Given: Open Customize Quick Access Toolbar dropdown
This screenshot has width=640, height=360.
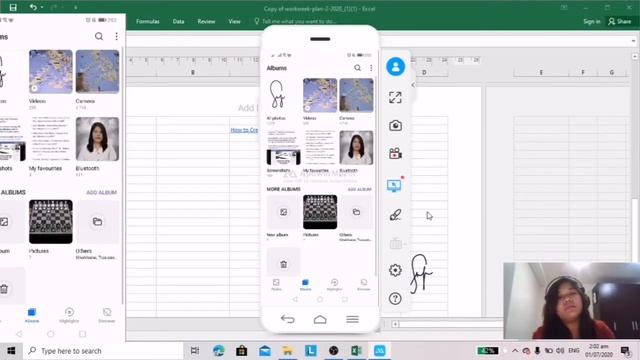Looking at the screenshot, I should [x=76, y=8].
